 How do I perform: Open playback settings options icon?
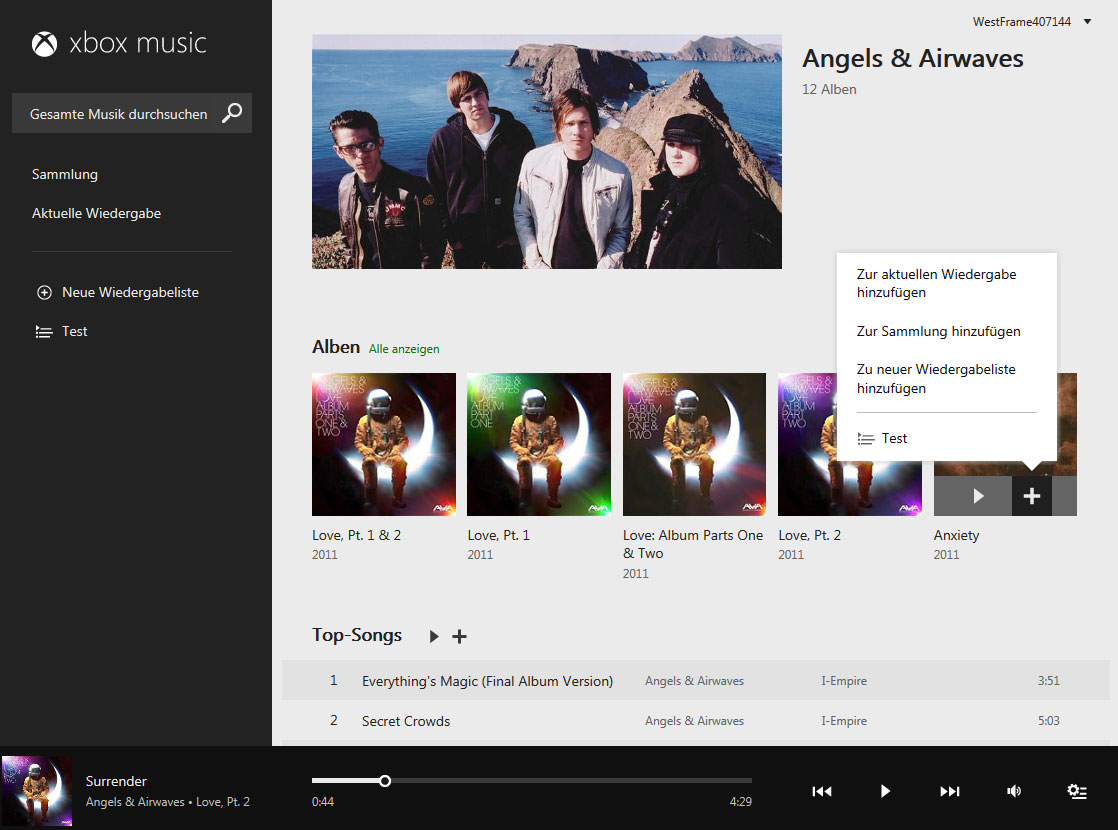coord(1077,791)
